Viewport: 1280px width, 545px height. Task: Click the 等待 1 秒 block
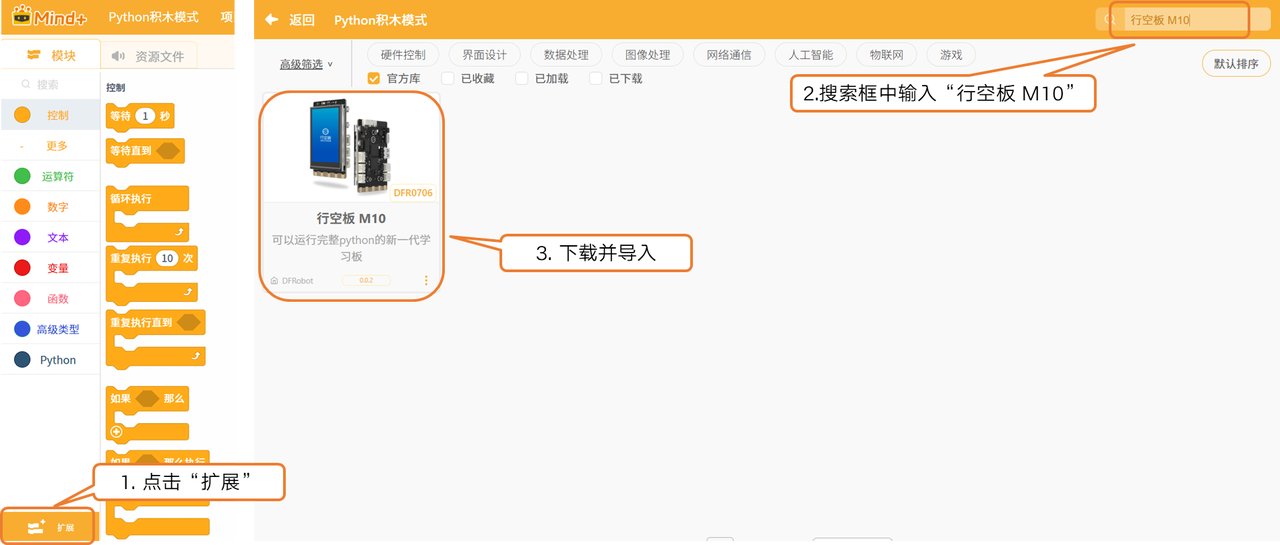[140, 116]
